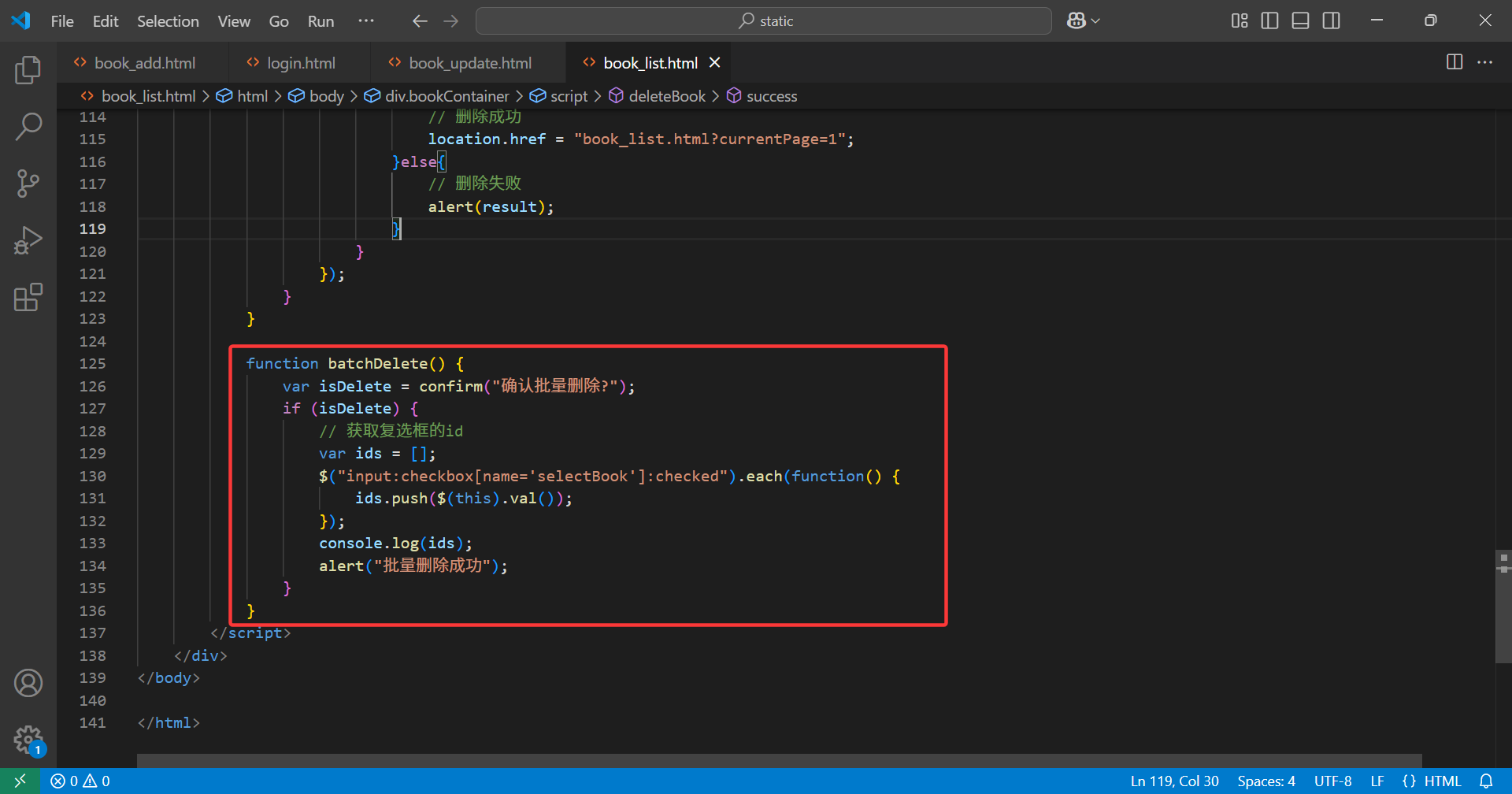Open the Run menu
This screenshot has width=1512, height=794.
point(321,21)
